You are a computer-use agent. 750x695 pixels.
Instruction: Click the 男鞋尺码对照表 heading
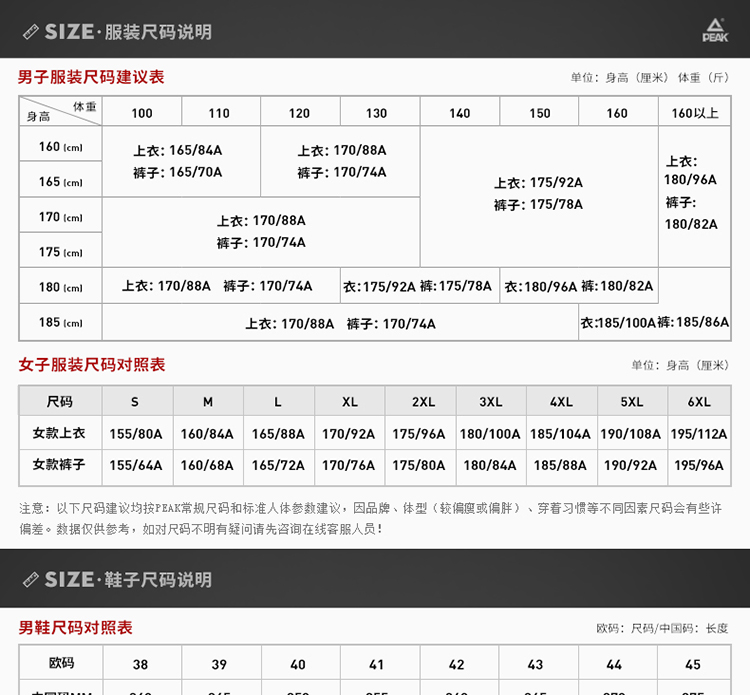click(75, 628)
